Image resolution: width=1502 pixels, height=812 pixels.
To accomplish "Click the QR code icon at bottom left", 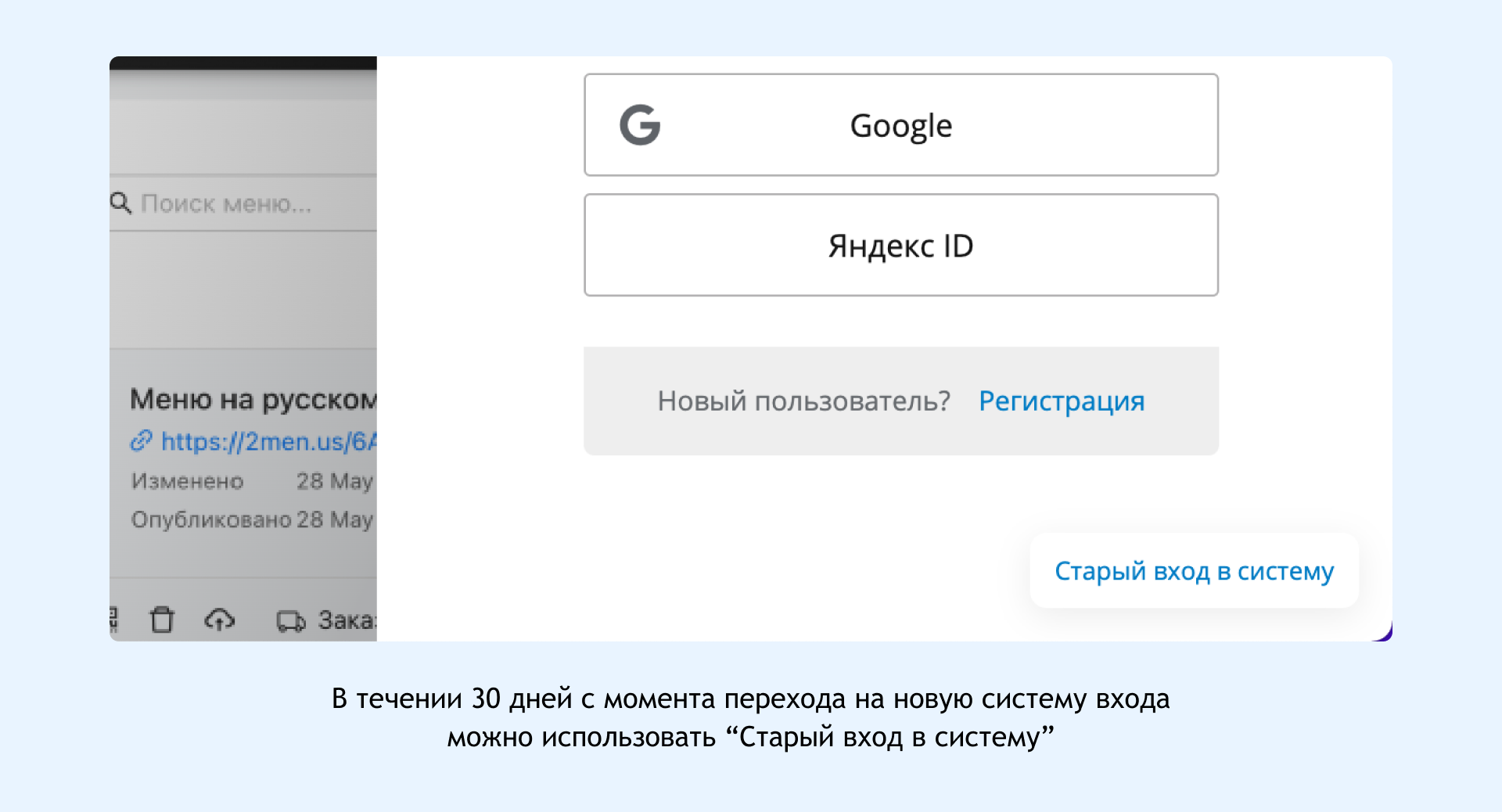I will (x=113, y=620).
